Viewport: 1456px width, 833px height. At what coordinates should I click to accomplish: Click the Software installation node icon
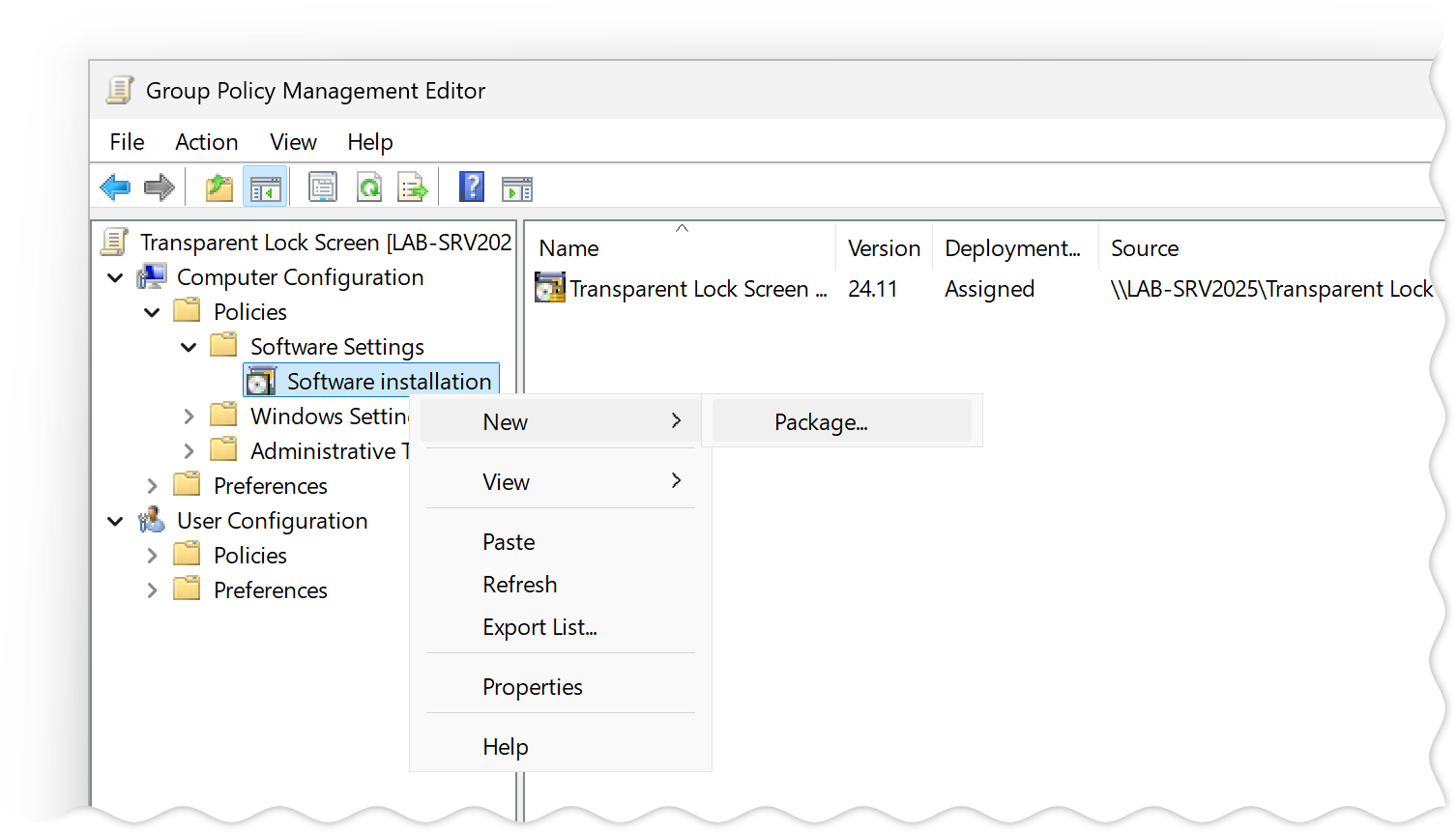(x=261, y=381)
